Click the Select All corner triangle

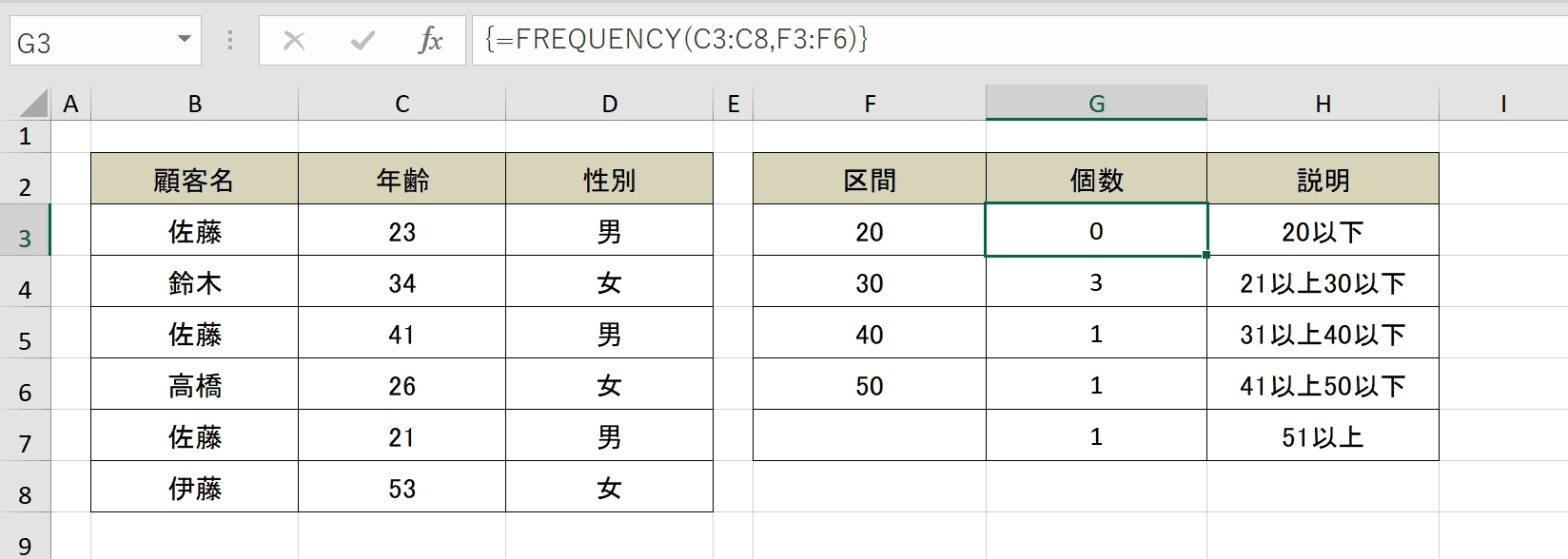(x=31, y=103)
